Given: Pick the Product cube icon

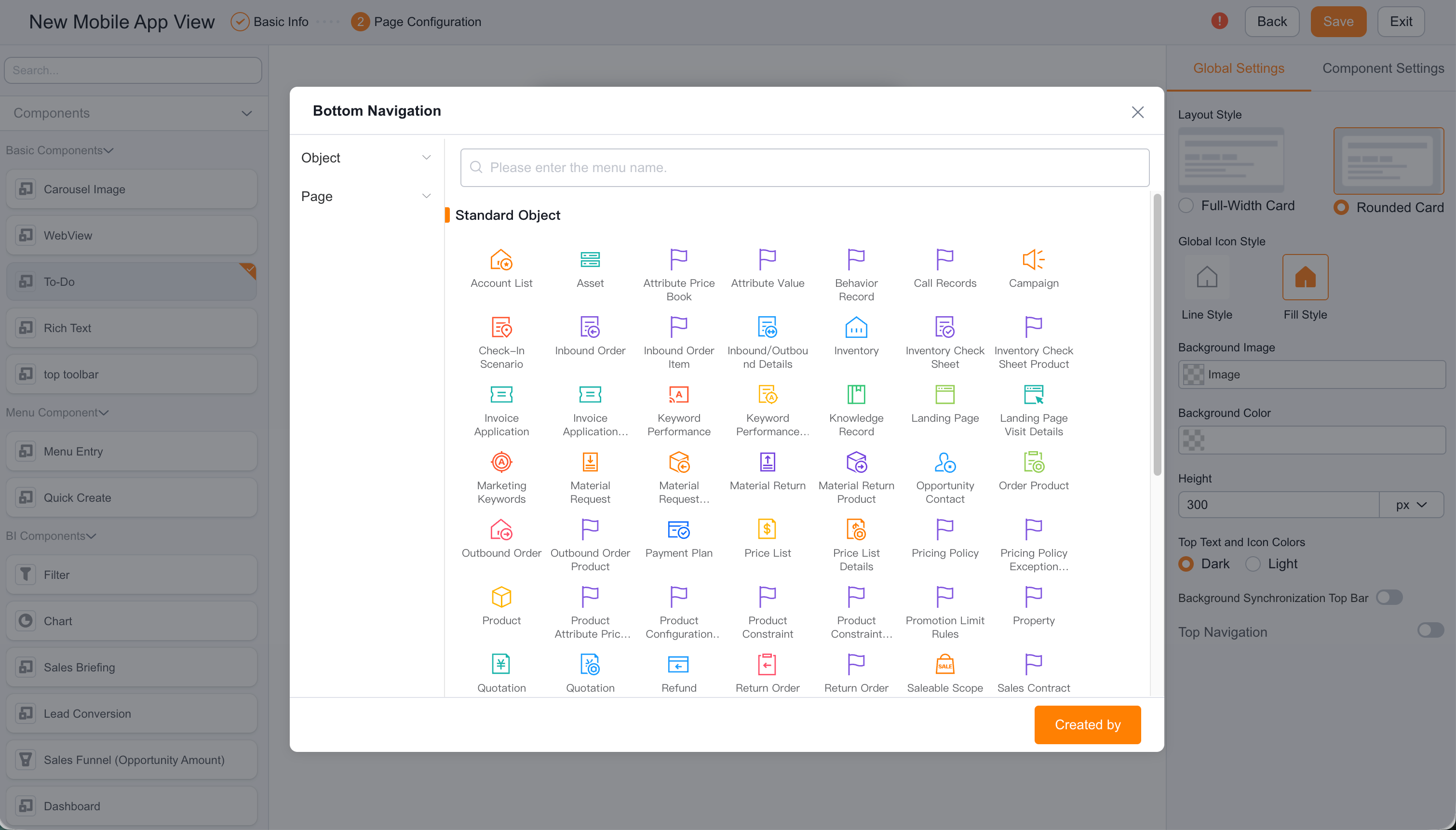Looking at the screenshot, I should pos(501,597).
